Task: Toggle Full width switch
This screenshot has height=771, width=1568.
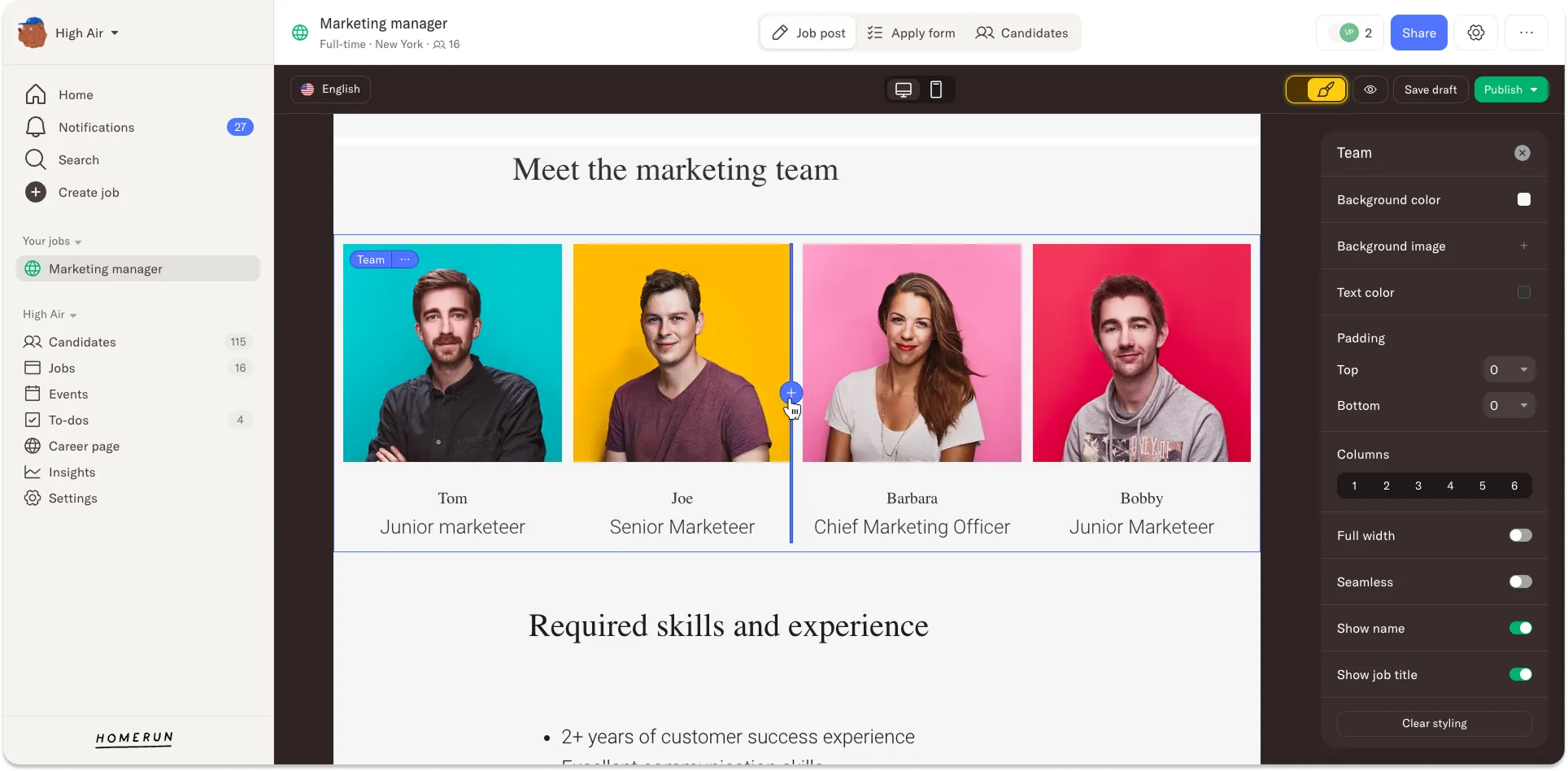Action: (x=1520, y=535)
